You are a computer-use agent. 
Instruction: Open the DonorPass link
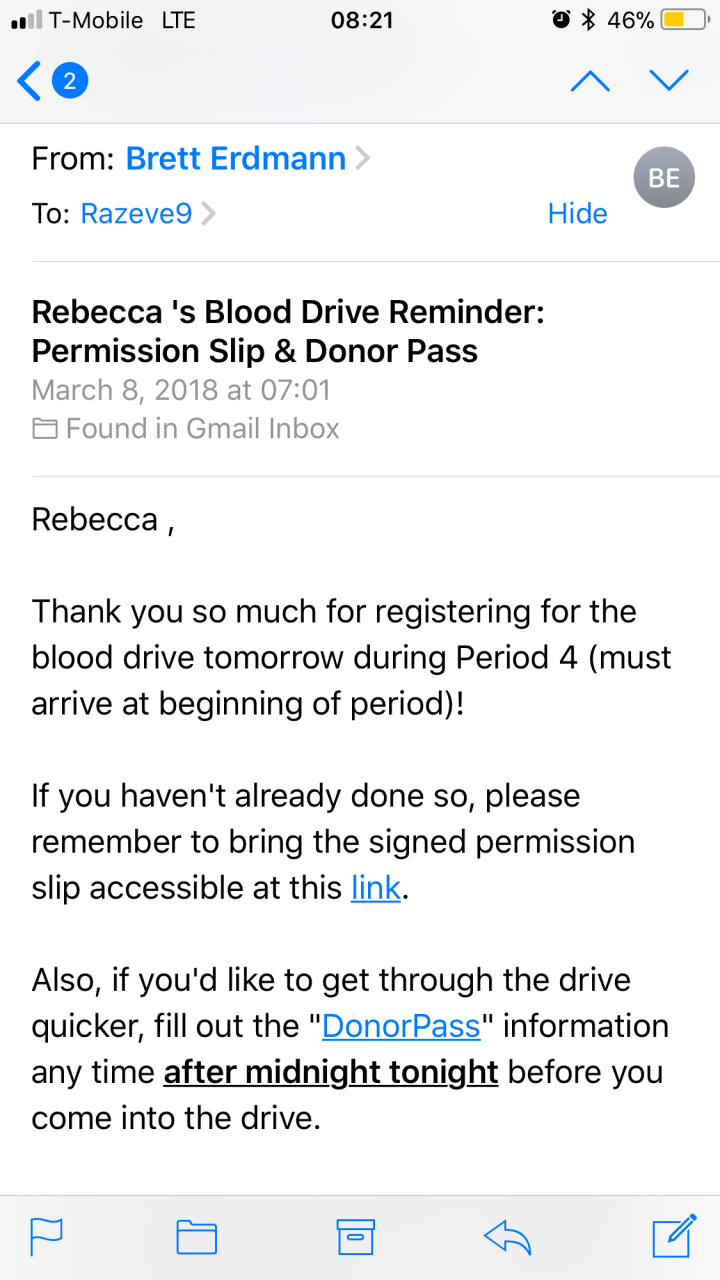pos(401,1025)
